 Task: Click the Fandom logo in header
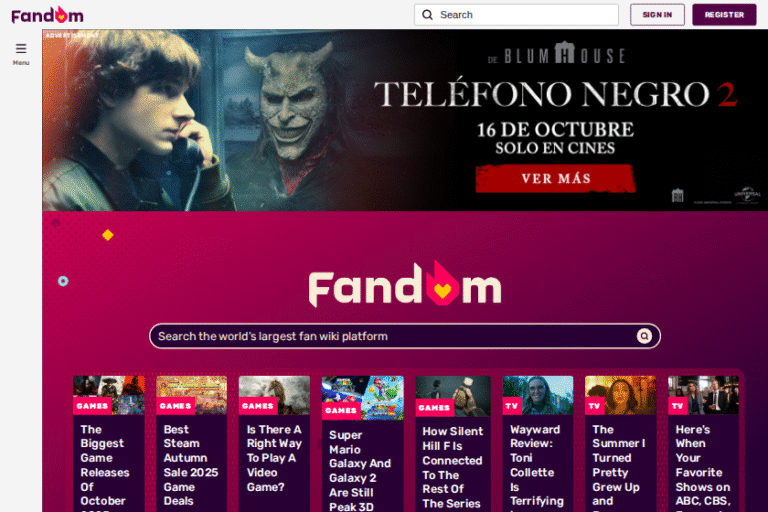[x=48, y=15]
